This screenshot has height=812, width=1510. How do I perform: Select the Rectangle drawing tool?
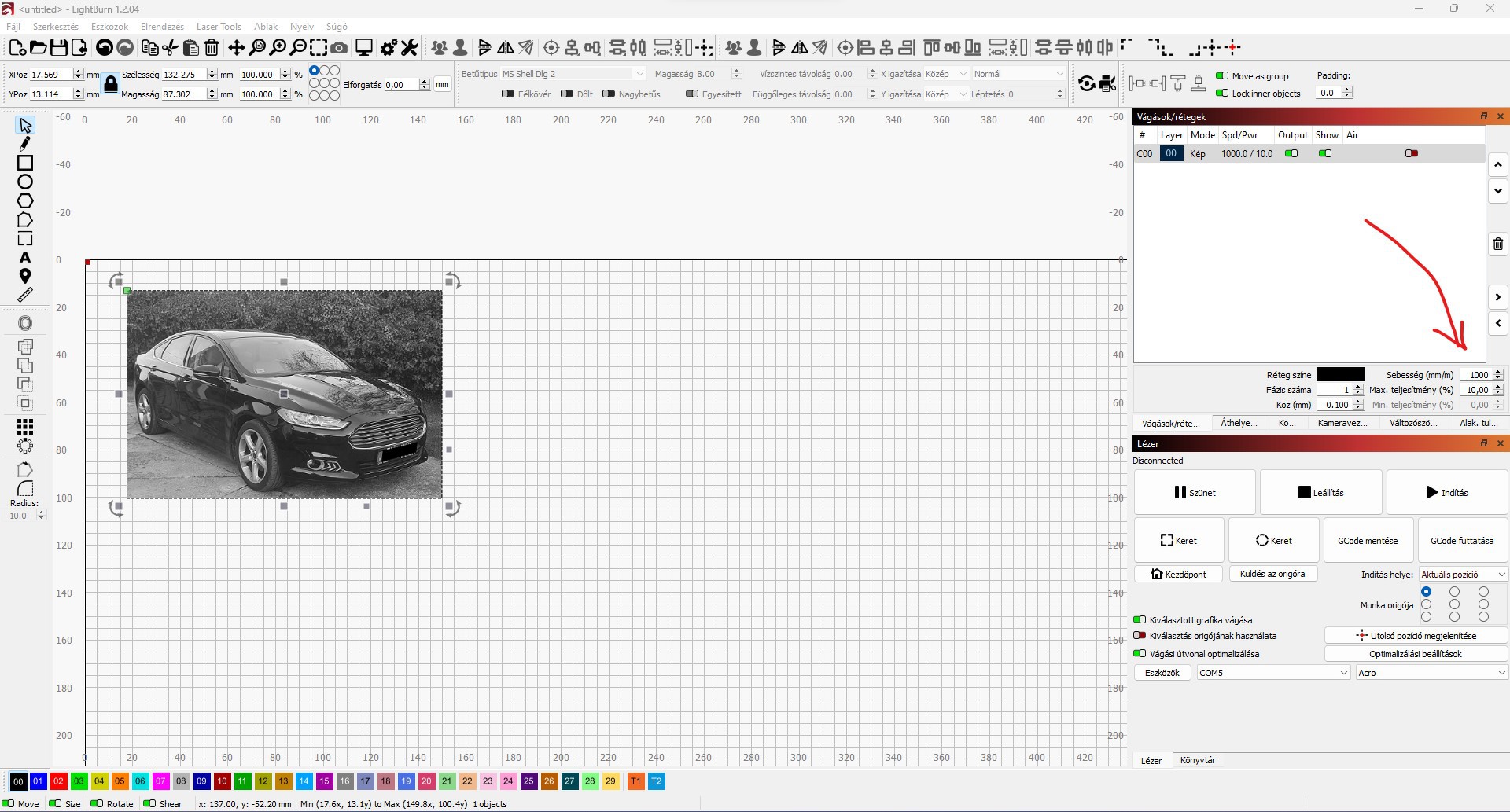pyautogui.click(x=25, y=163)
